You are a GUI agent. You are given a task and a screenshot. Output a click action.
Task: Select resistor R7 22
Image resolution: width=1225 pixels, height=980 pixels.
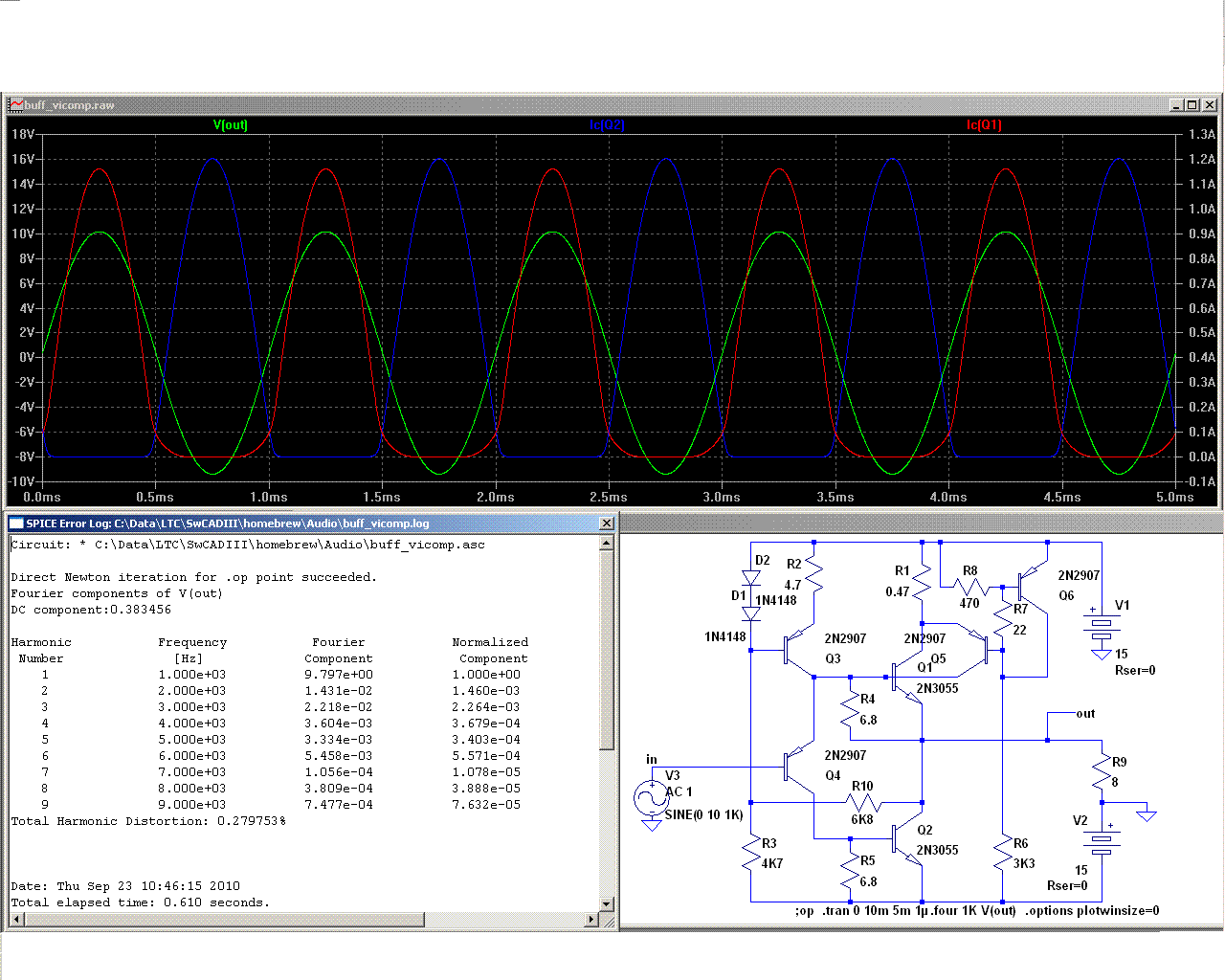coord(1003,622)
